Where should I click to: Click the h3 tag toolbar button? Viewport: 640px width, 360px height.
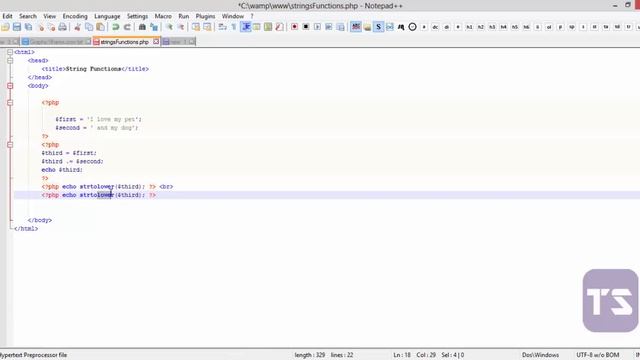pyautogui.click(x=492, y=27)
